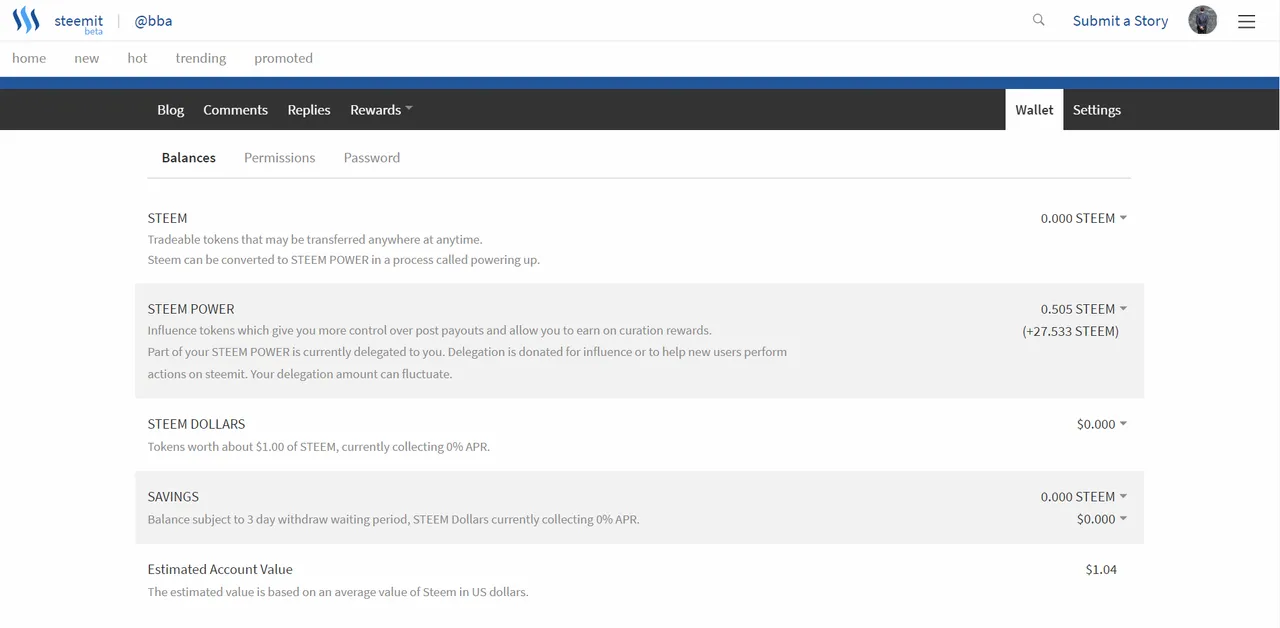Image resolution: width=1280 pixels, height=628 pixels.
Task: Select the Balances sub-tab
Action: [x=189, y=158]
